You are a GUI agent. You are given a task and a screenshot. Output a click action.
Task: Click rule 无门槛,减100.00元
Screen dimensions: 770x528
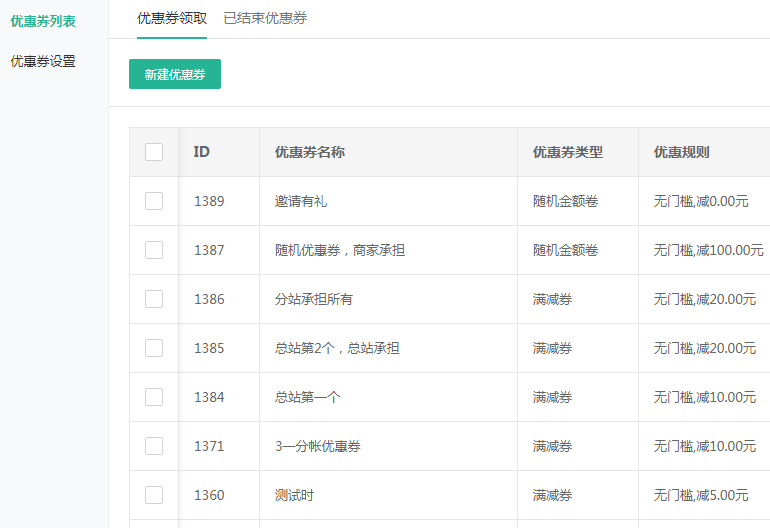(709, 250)
